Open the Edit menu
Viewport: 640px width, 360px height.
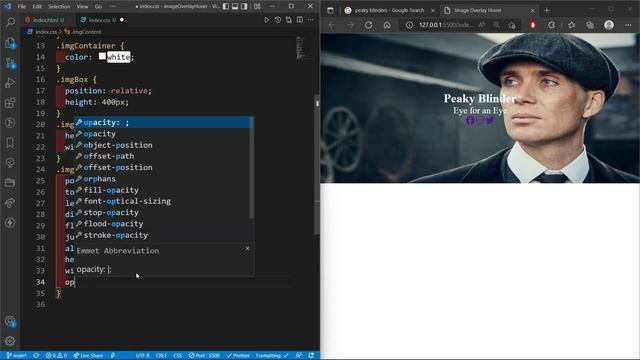37,7
